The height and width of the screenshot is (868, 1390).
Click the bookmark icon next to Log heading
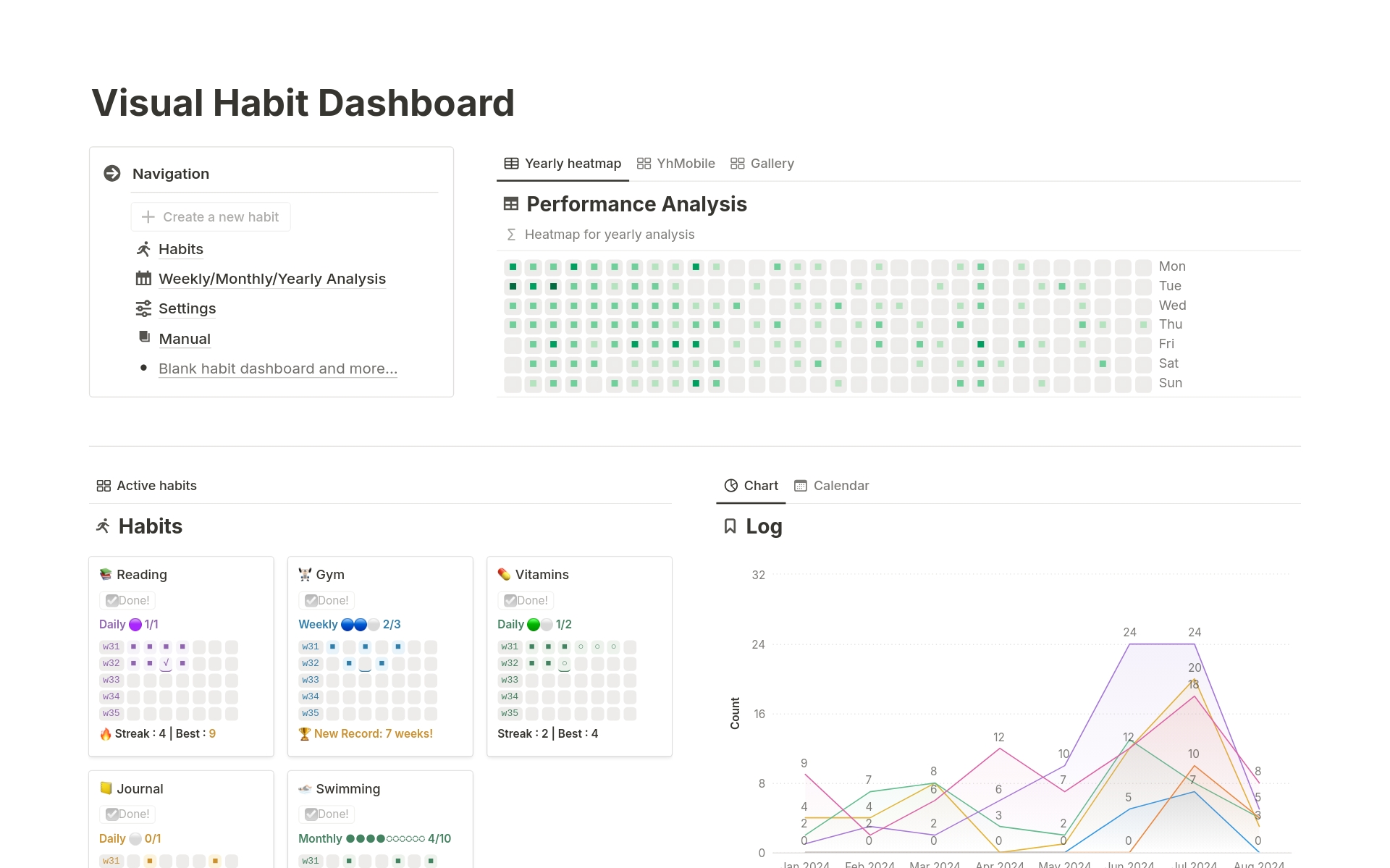(x=730, y=526)
